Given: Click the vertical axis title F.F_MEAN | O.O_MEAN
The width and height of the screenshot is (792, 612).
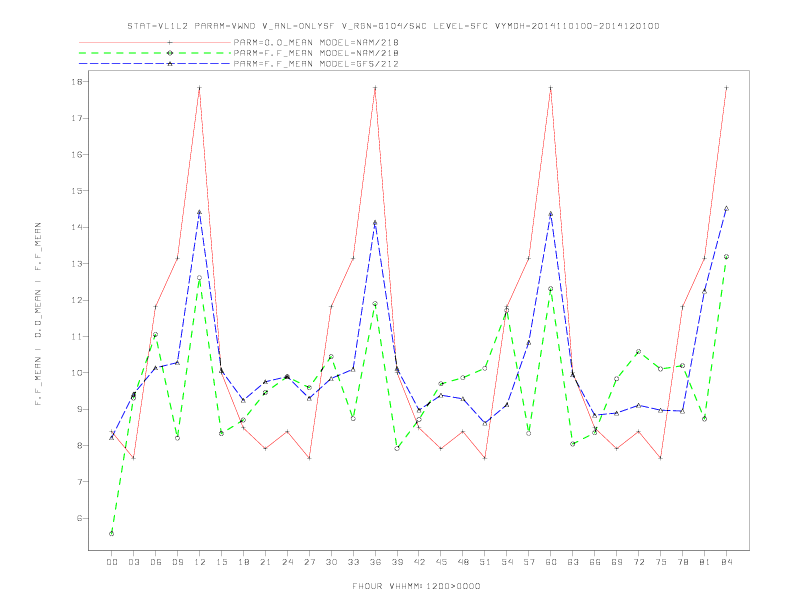Looking at the screenshot, I should click(38, 314).
